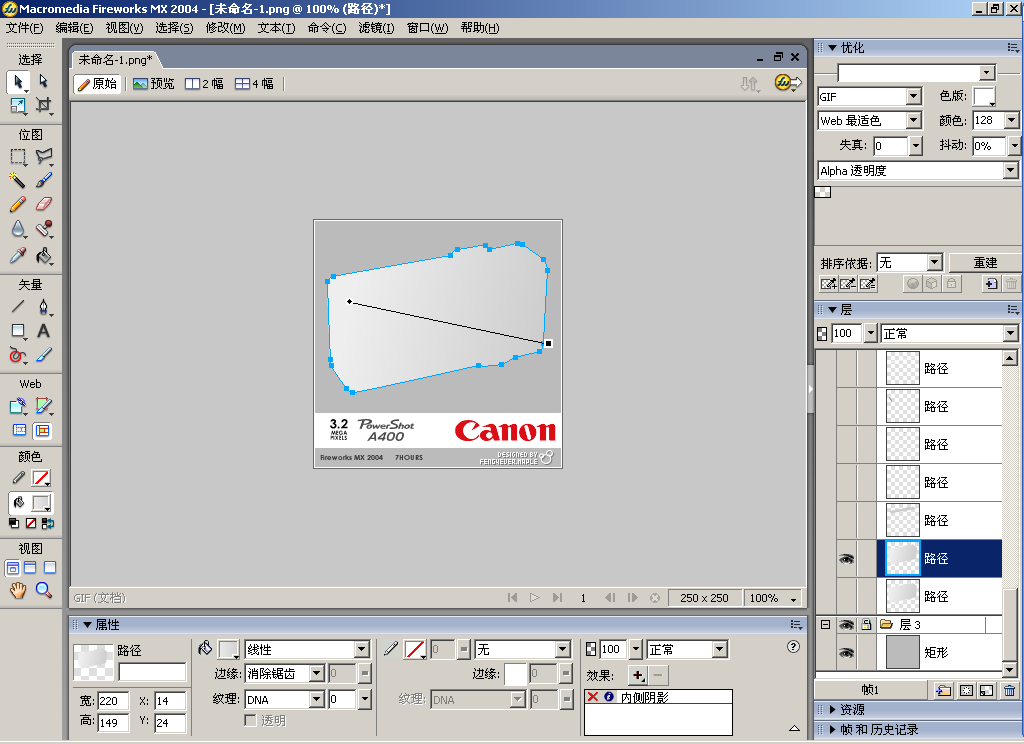The image size is (1024, 744).
Task: Swap stroke and fill colors
Action: pyautogui.click(x=48, y=523)
